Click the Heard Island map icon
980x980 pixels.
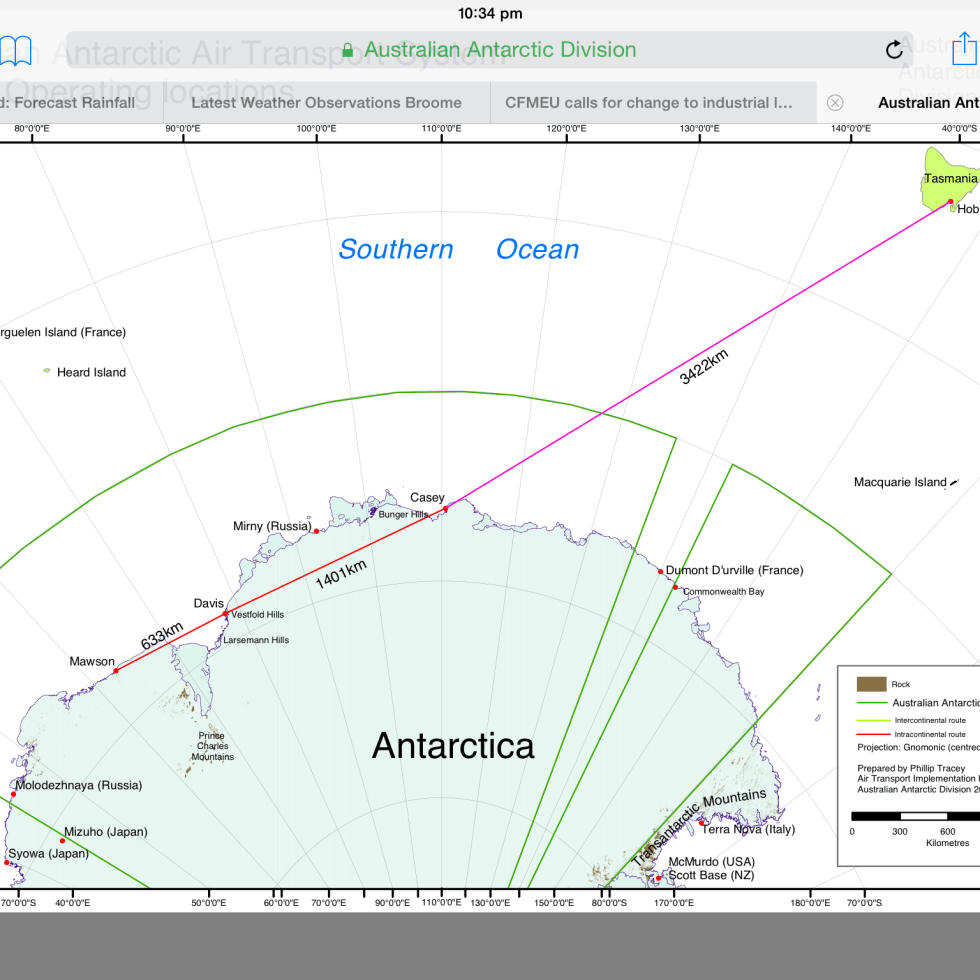[x=46, y=371]
